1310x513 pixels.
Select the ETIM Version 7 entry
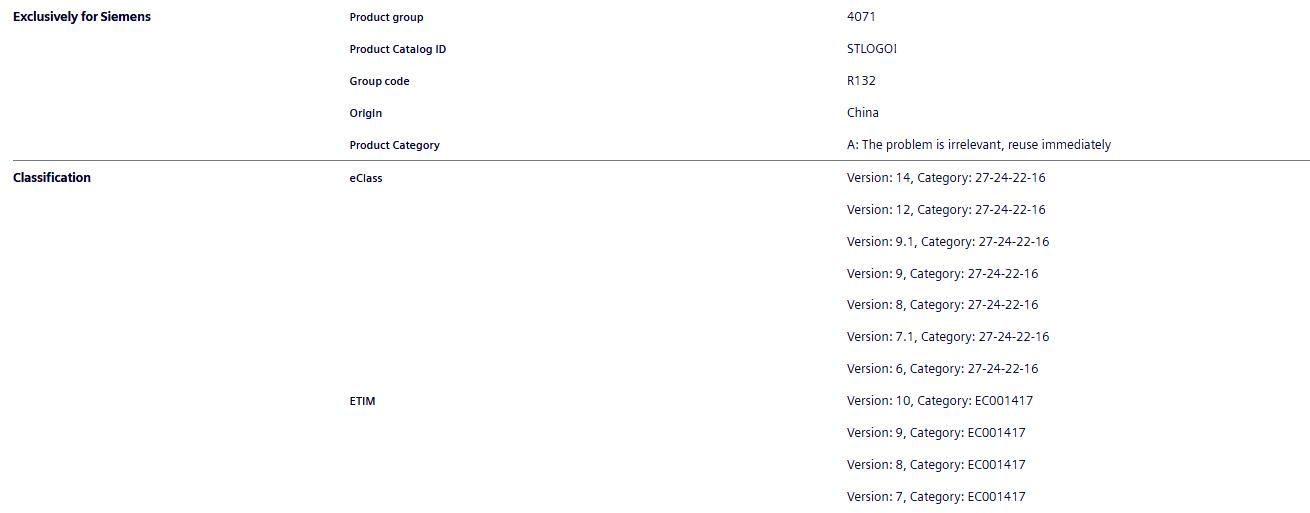pyautogui.click(x=936, y=497)
